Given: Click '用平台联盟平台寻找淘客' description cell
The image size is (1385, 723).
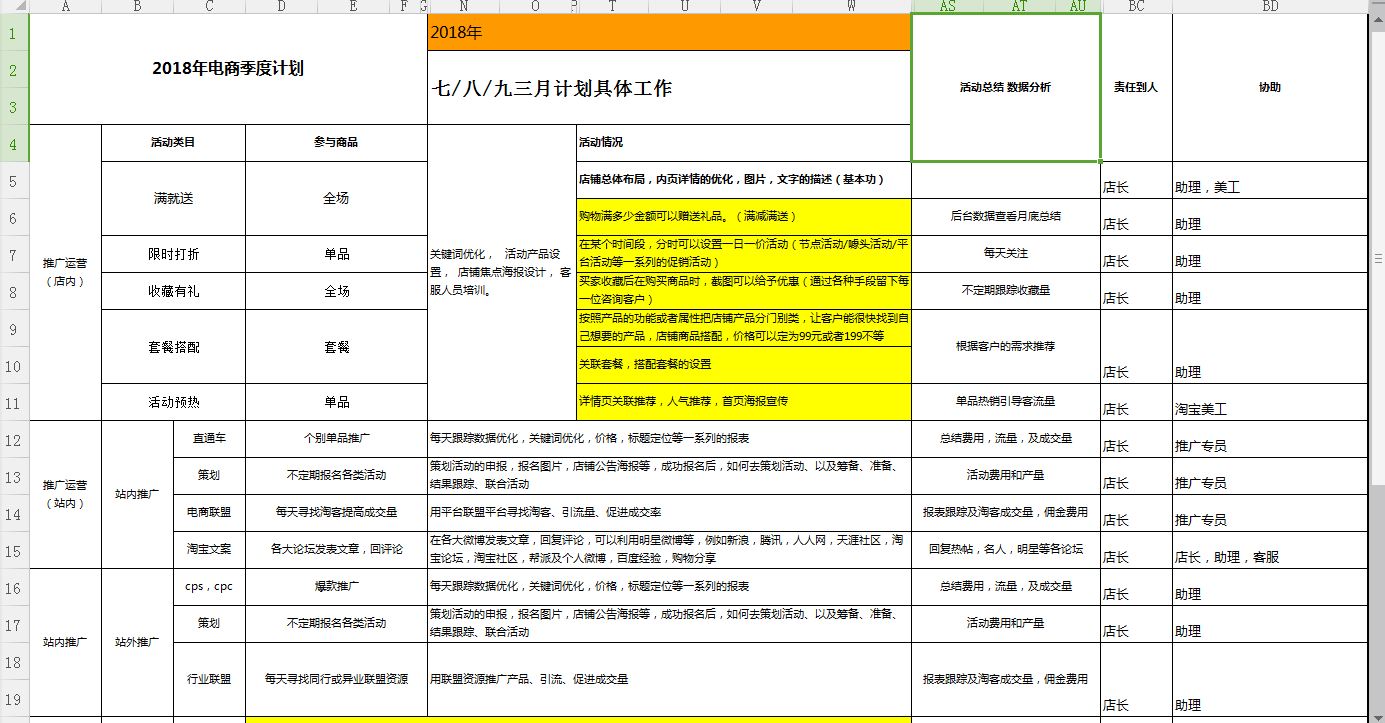Looking at the screenshot, I should pyautogui.click(x=669, y=513).
